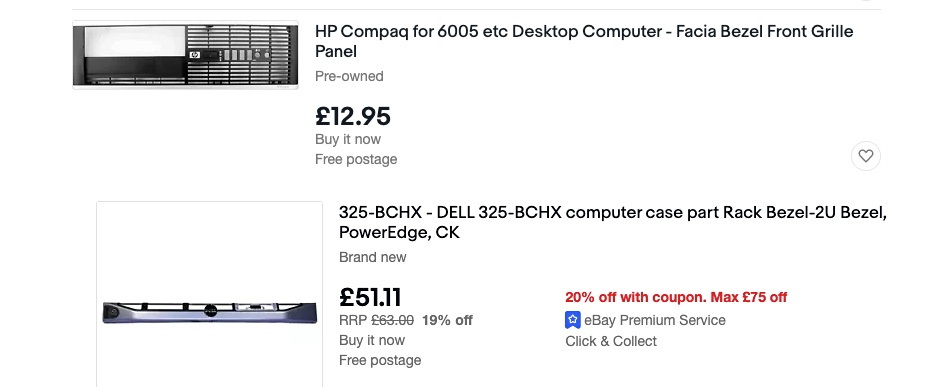Click the RRP £63.00 strikethrough price
Screen dimensions: 950x387
[376, 320]
